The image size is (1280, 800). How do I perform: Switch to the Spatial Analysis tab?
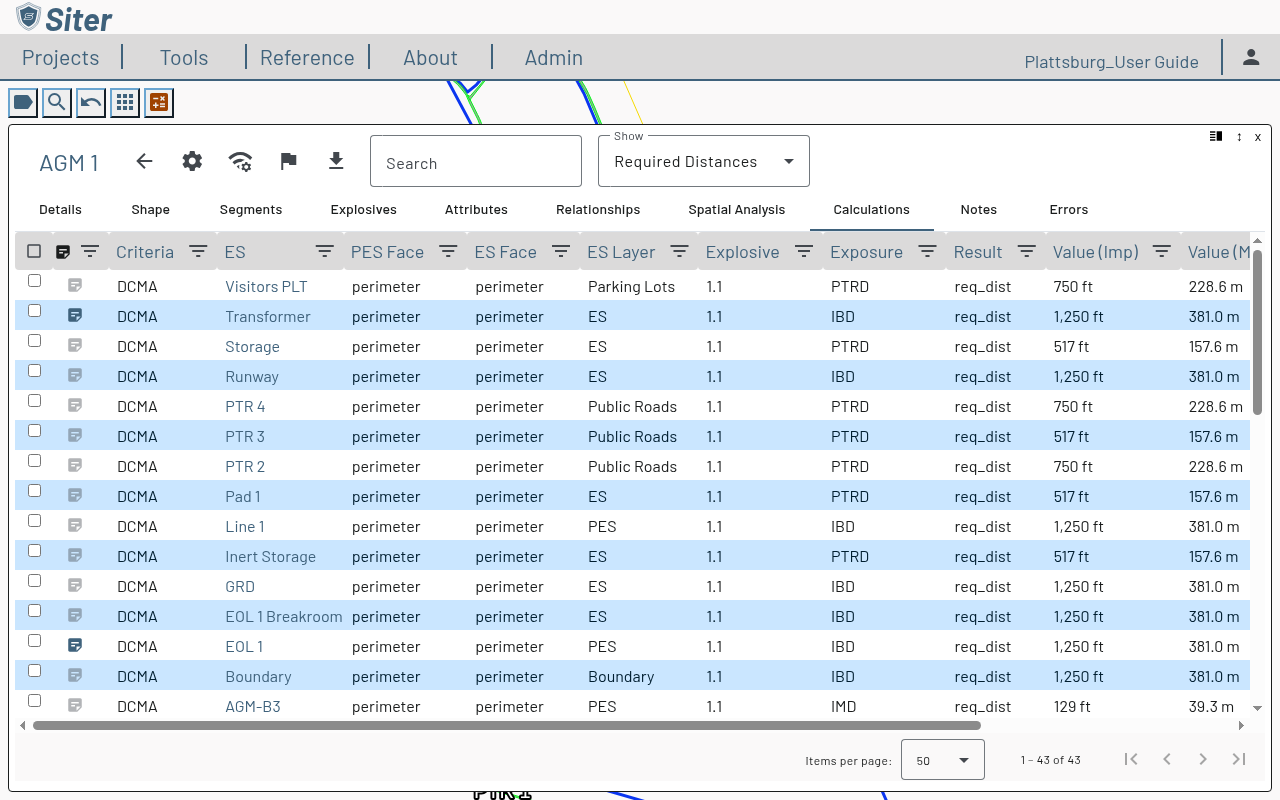[737, 210]
